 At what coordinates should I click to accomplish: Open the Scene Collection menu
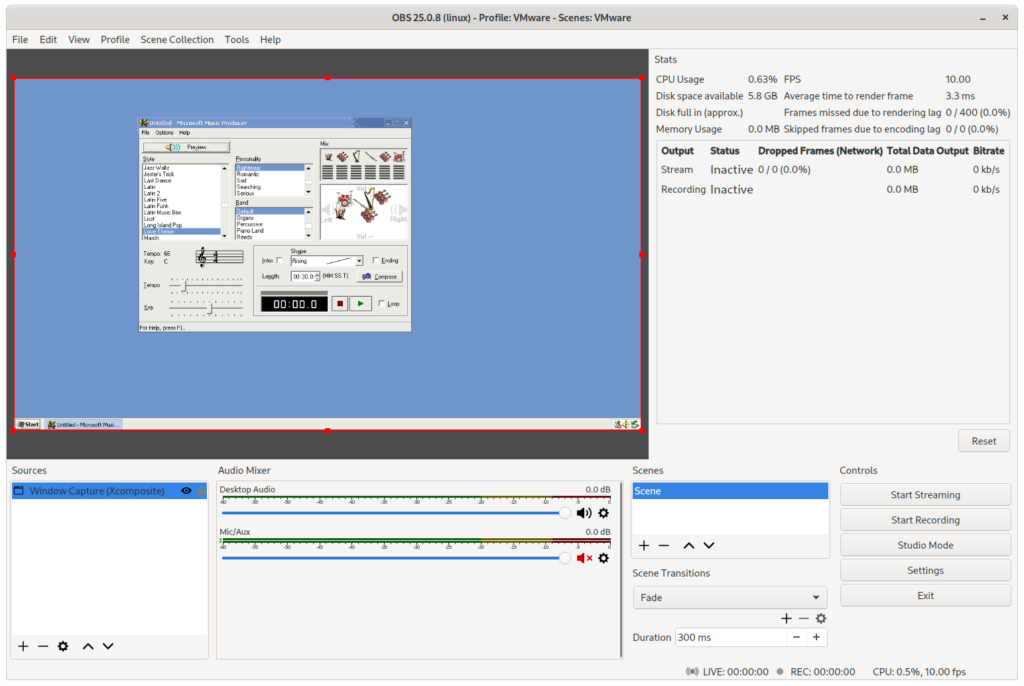[x=177, y=39]
